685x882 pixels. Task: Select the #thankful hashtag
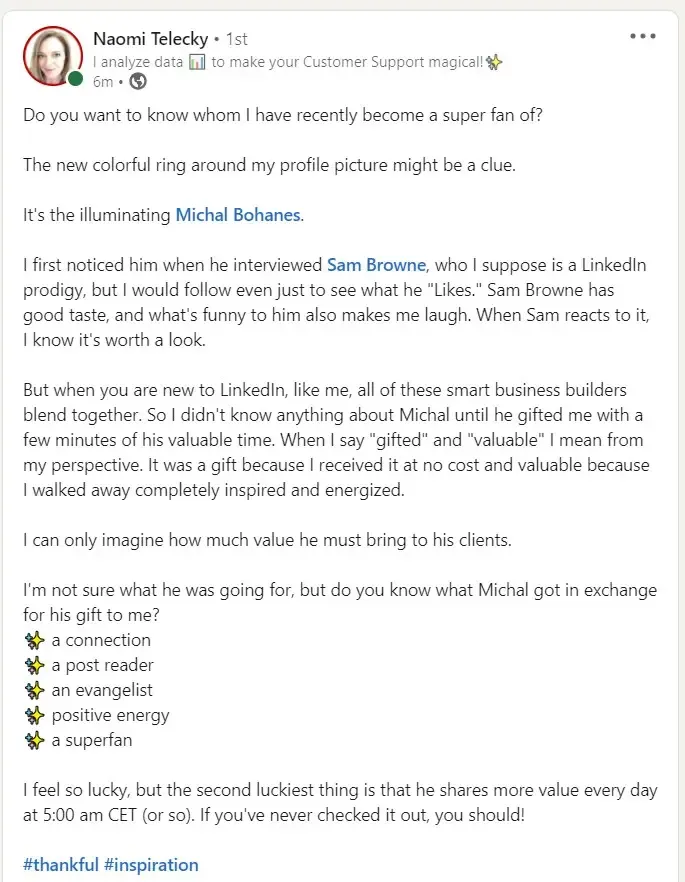pos(61,865)
